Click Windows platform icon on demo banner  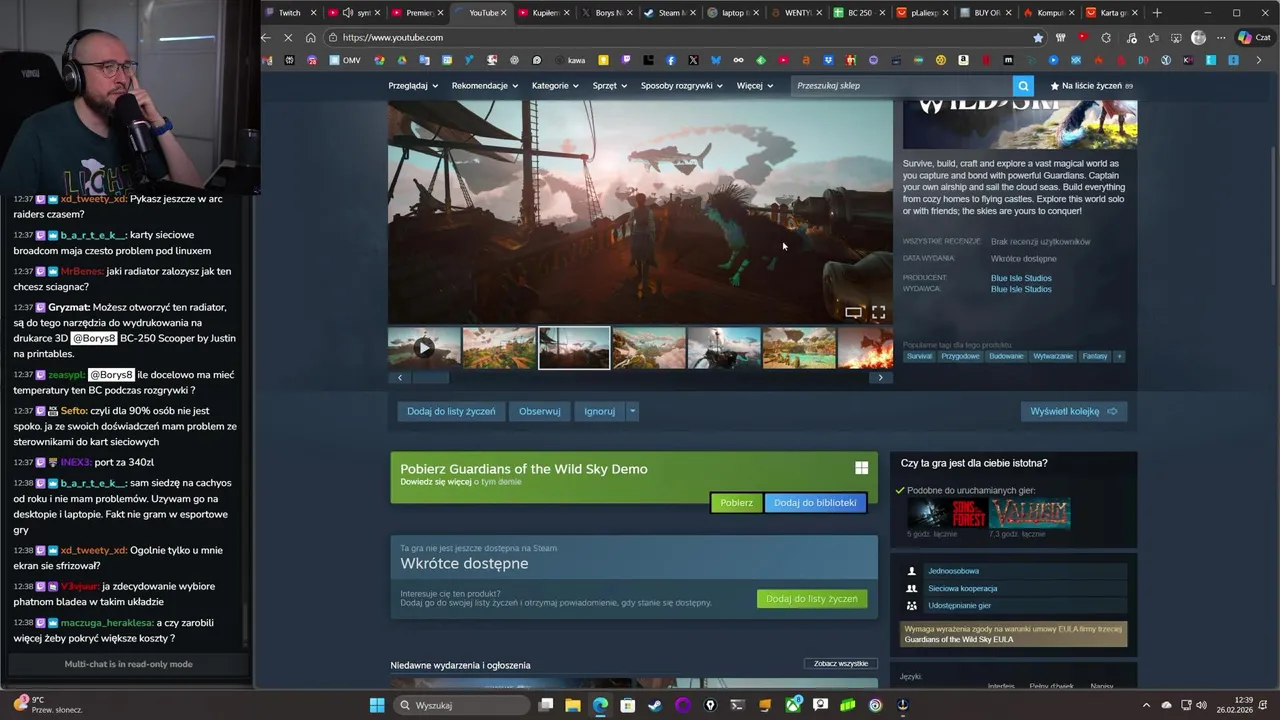coord(861,468)
